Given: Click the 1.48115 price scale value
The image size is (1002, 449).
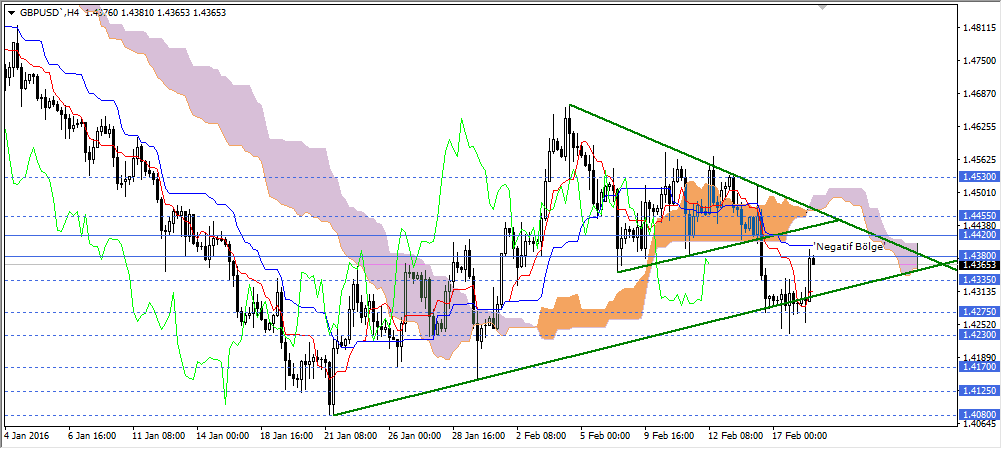Looking at the screenshot, I should [x=978, y=28].
